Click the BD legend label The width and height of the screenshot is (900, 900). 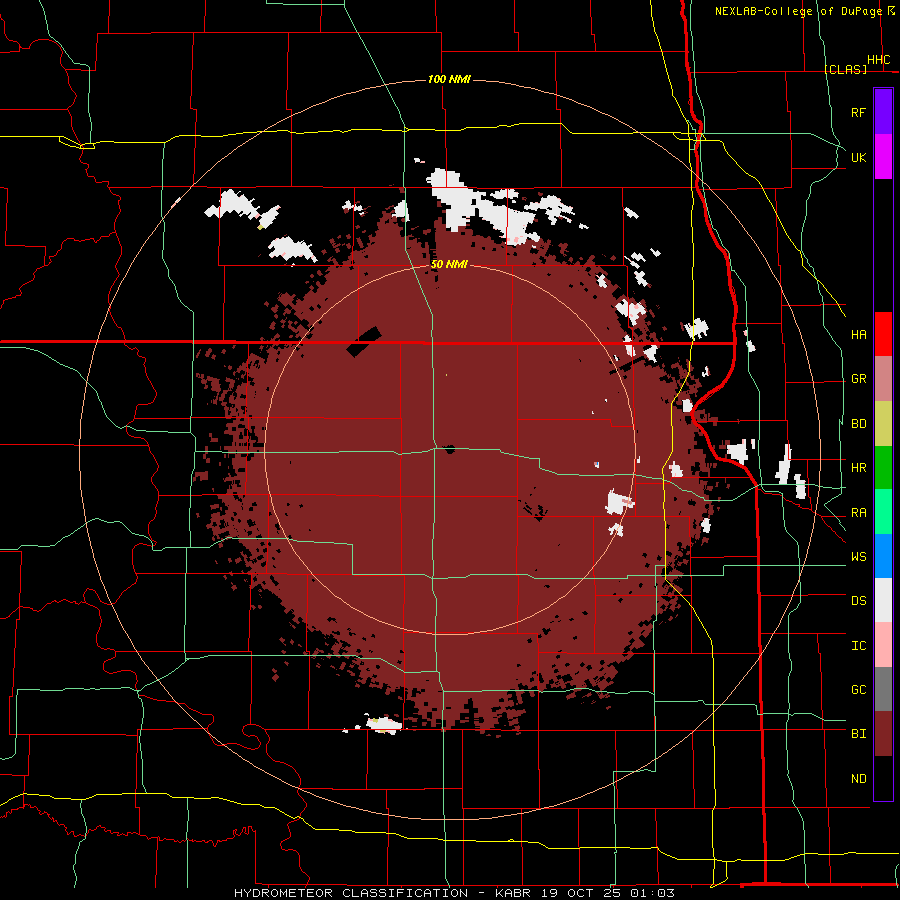858,424
